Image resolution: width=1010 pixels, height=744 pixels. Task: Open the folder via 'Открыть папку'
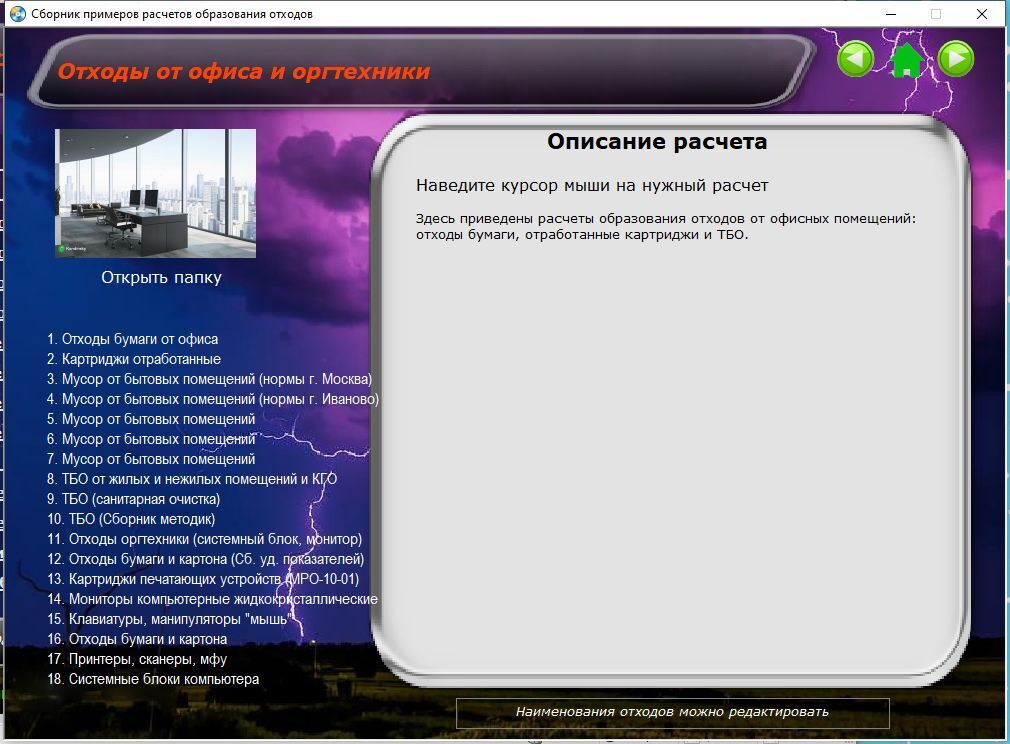tap(161, 278)
